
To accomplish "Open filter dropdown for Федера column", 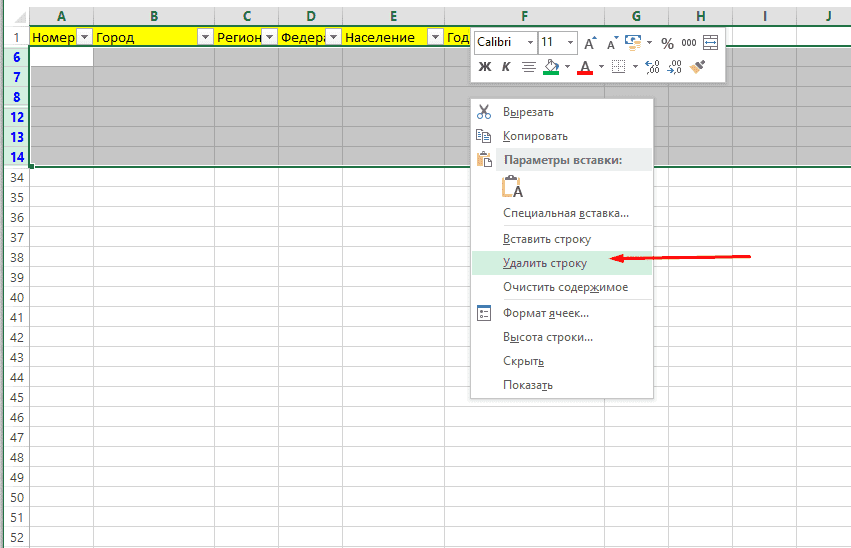I will click(333, 37).
